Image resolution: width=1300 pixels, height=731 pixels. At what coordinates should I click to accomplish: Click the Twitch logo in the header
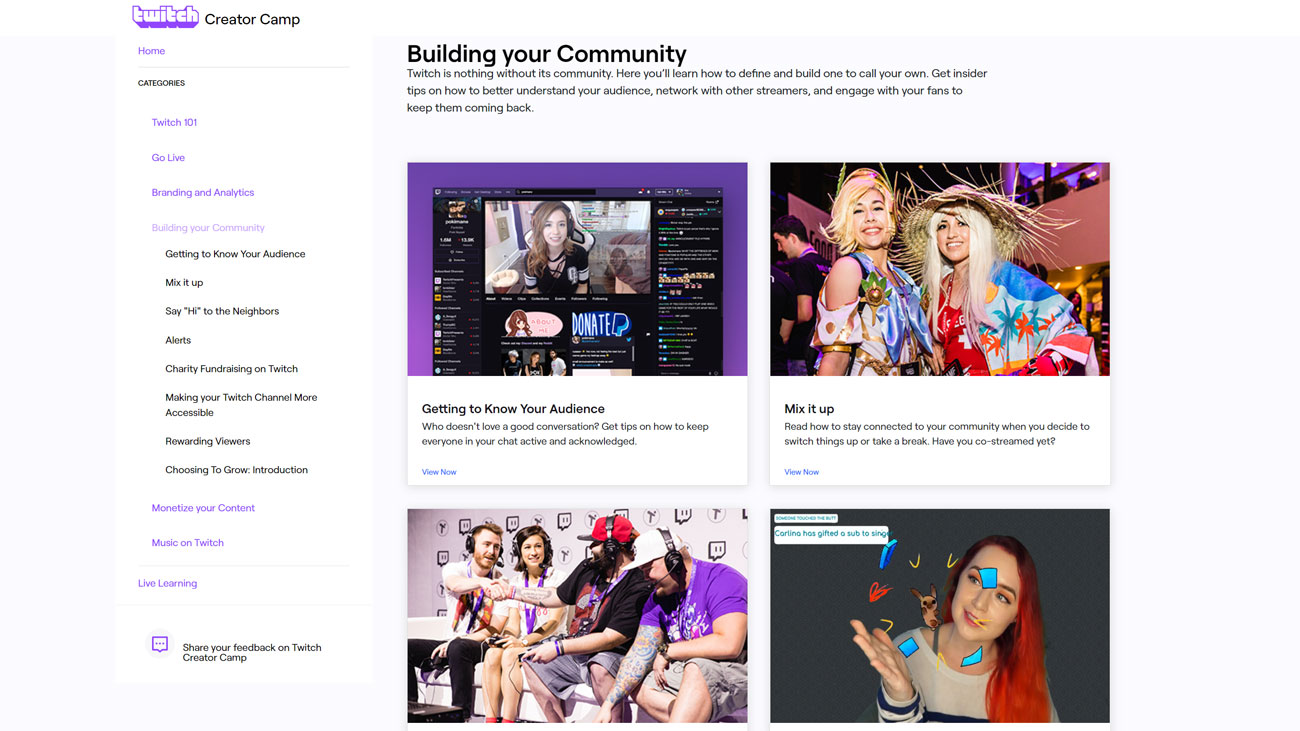[165, 17]
